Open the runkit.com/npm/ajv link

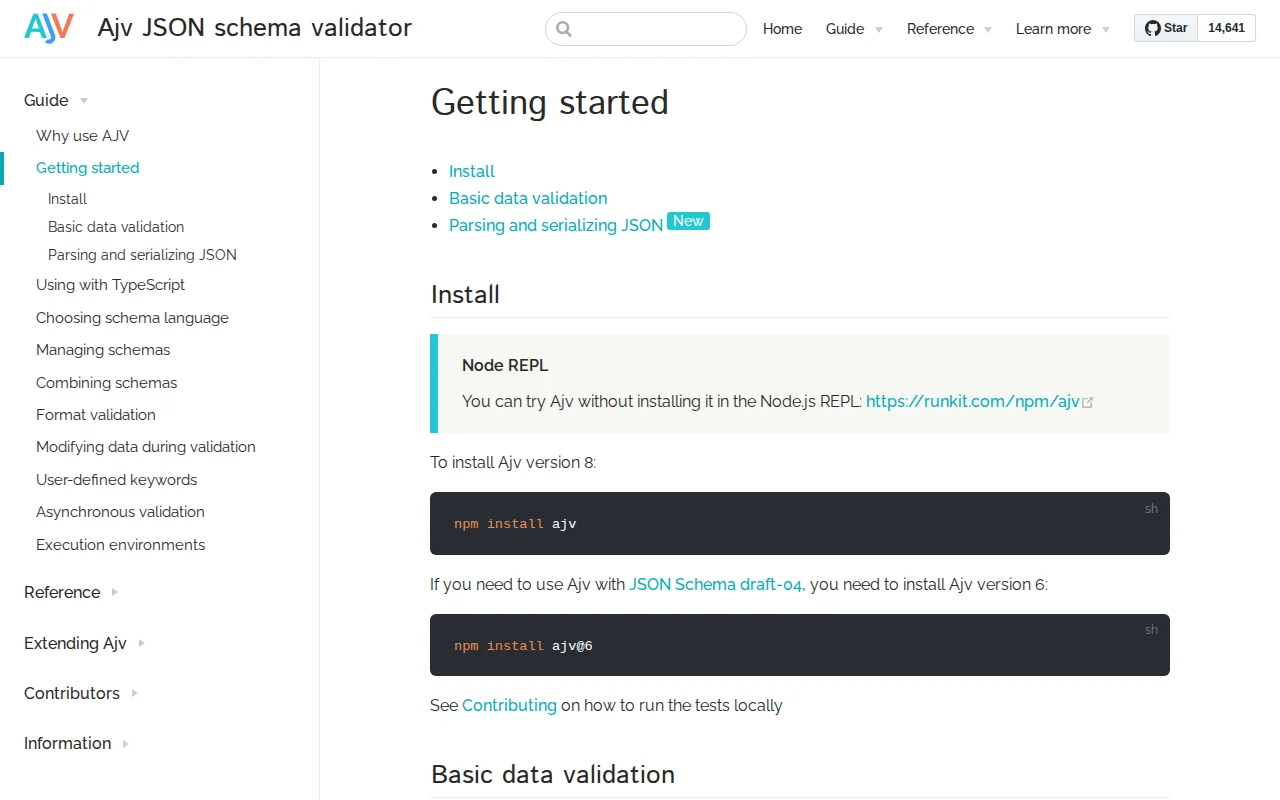click(x=973, y=401)
